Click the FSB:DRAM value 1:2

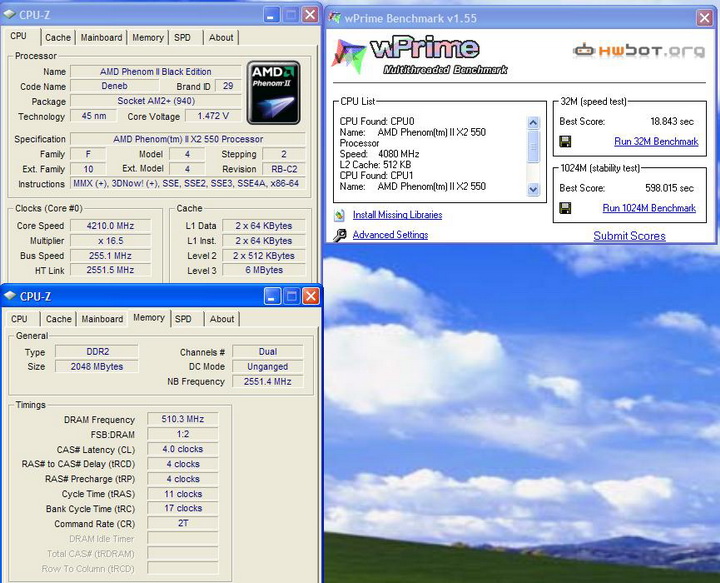[183, 434]
